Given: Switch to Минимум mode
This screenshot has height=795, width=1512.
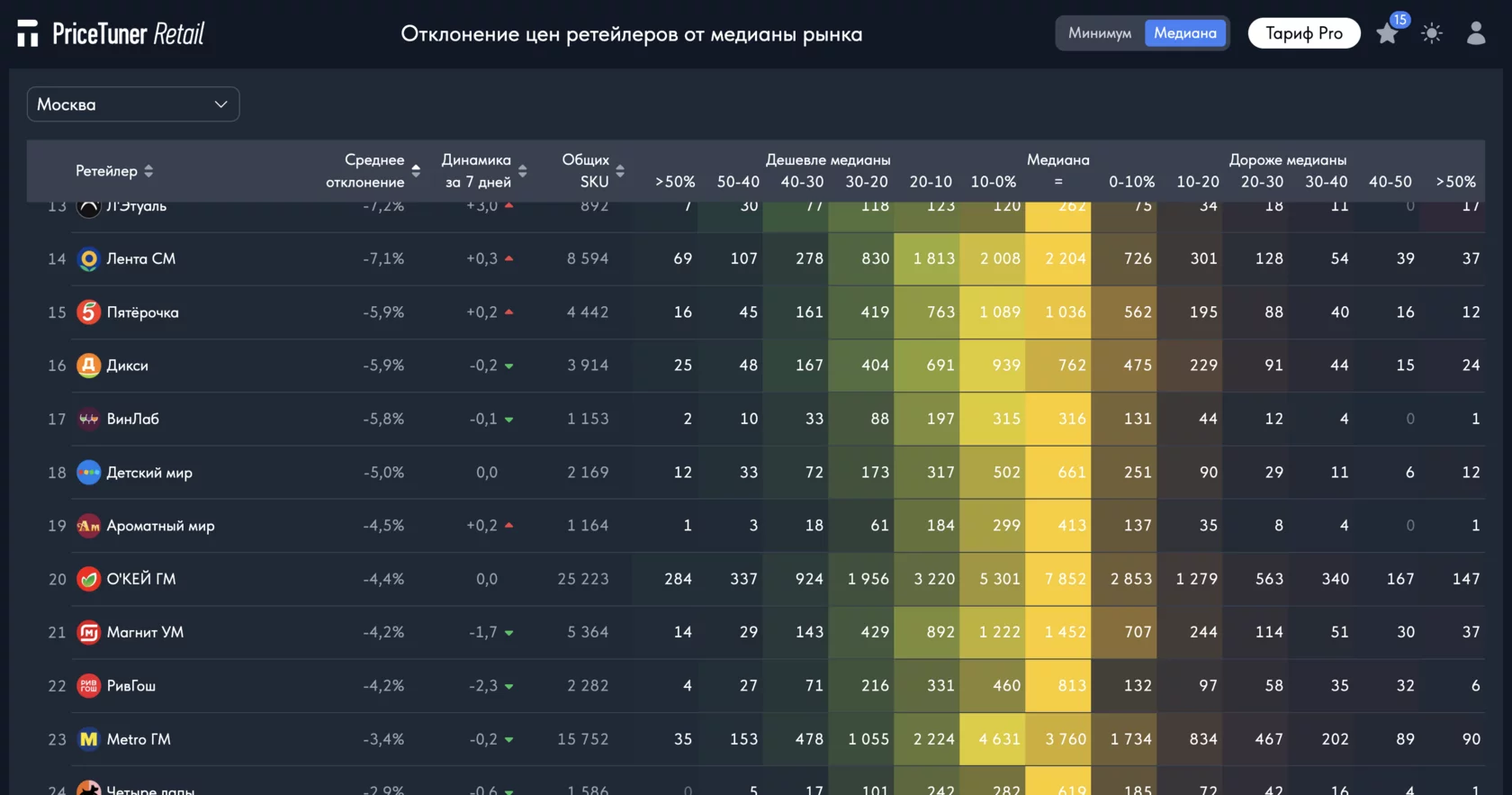Looking at the screenshot, I should tap(1100, 33).
